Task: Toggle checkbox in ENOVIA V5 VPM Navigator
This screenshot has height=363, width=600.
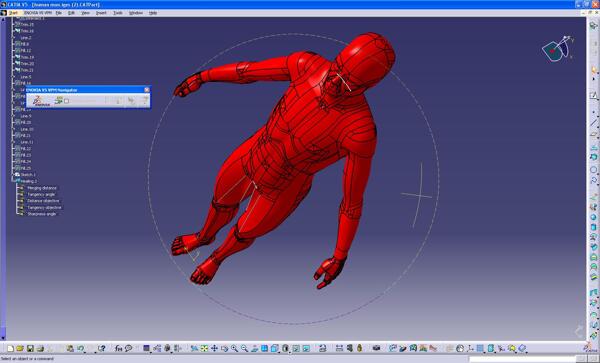Action: (x=67, y=101)
